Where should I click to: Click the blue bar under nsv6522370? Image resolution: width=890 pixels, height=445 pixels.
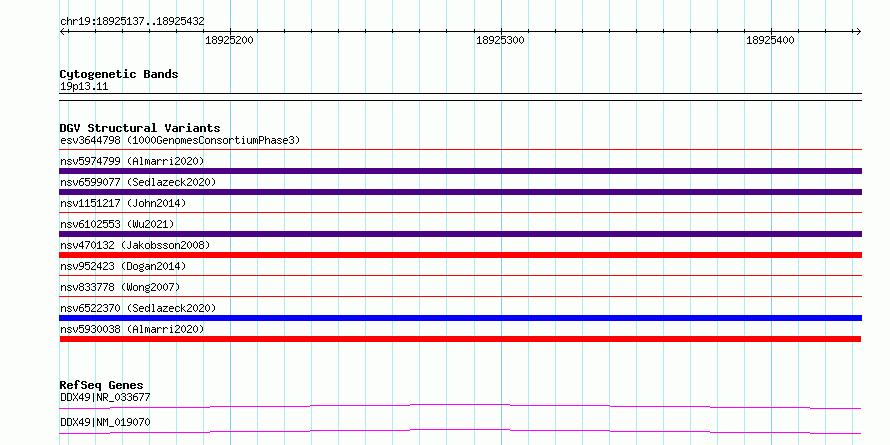coord(460,318)
